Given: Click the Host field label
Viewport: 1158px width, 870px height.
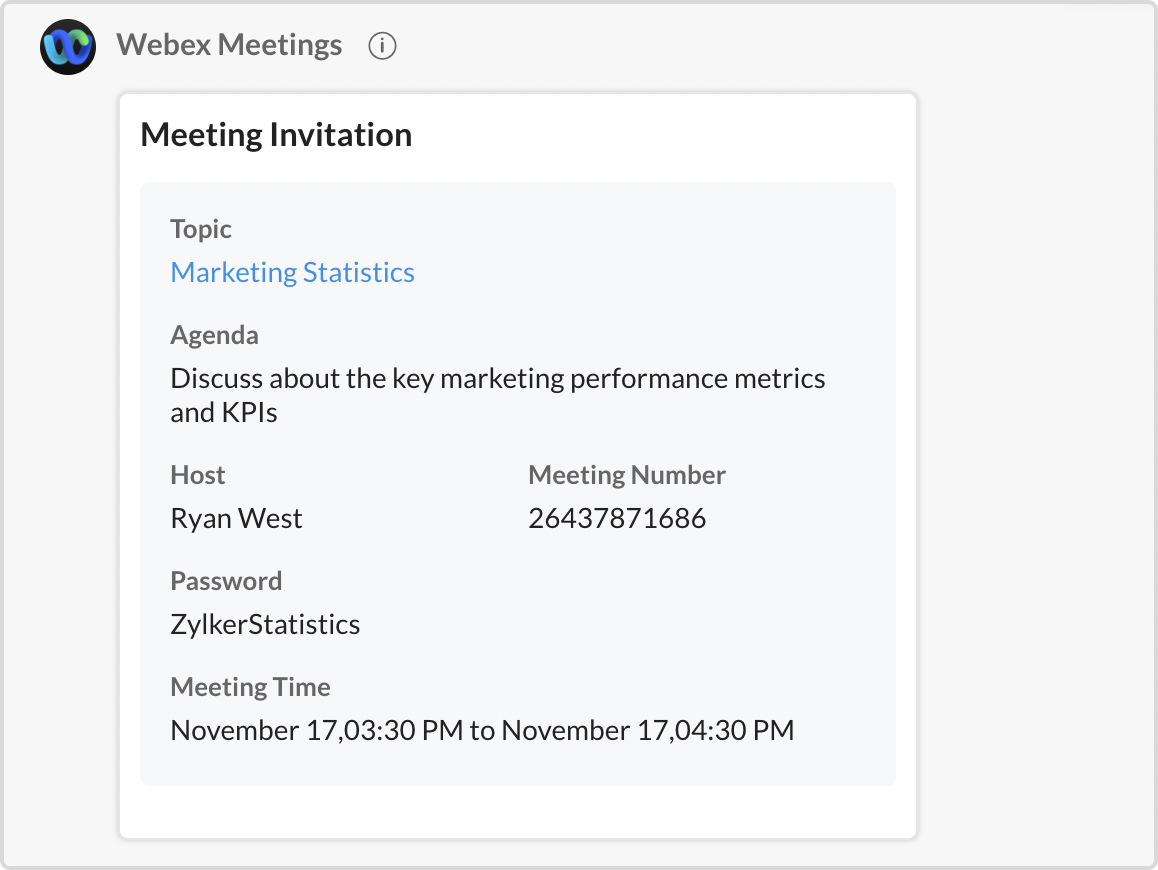Looking at the screenshot, I should coord(198,475).
